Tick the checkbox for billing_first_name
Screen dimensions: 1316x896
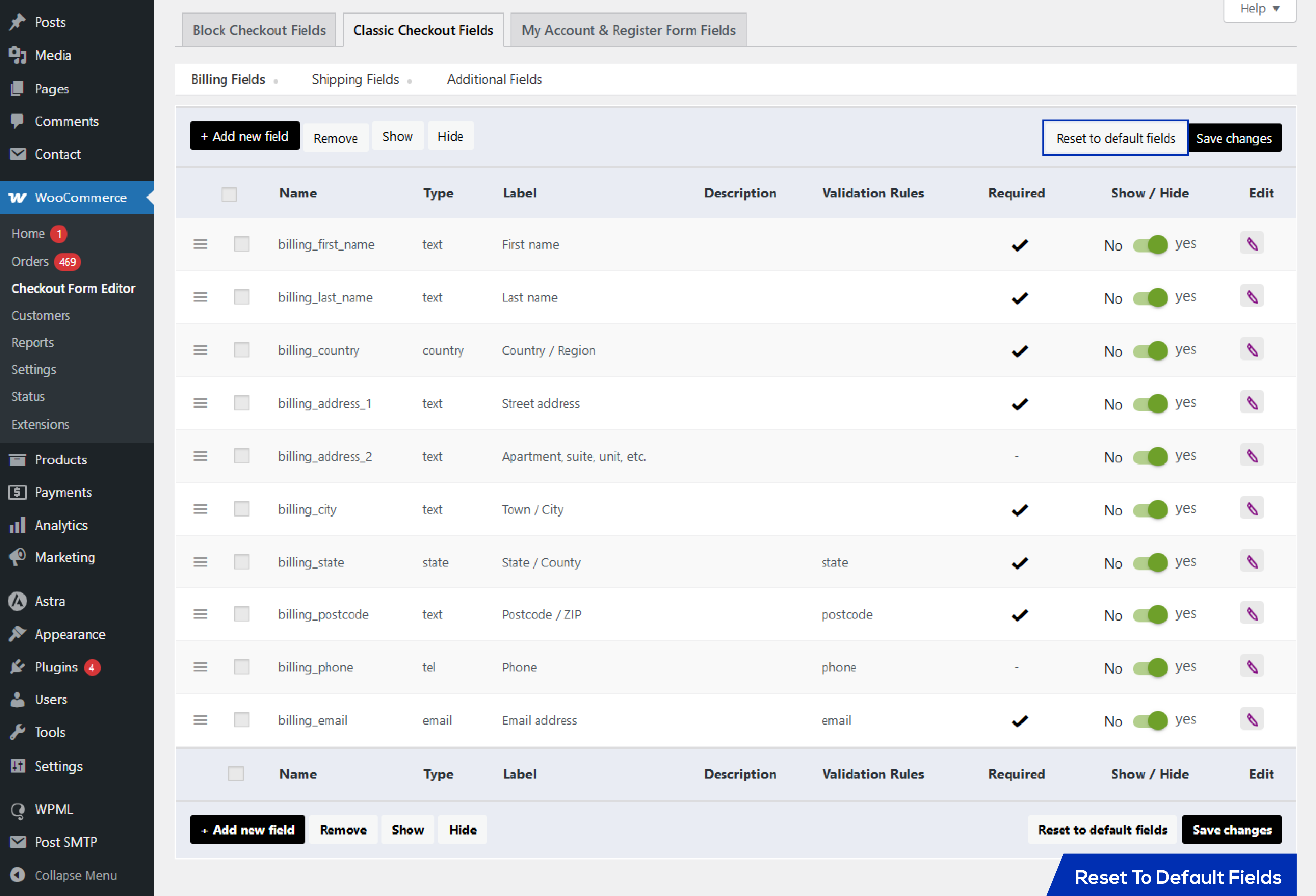(242, 244)
